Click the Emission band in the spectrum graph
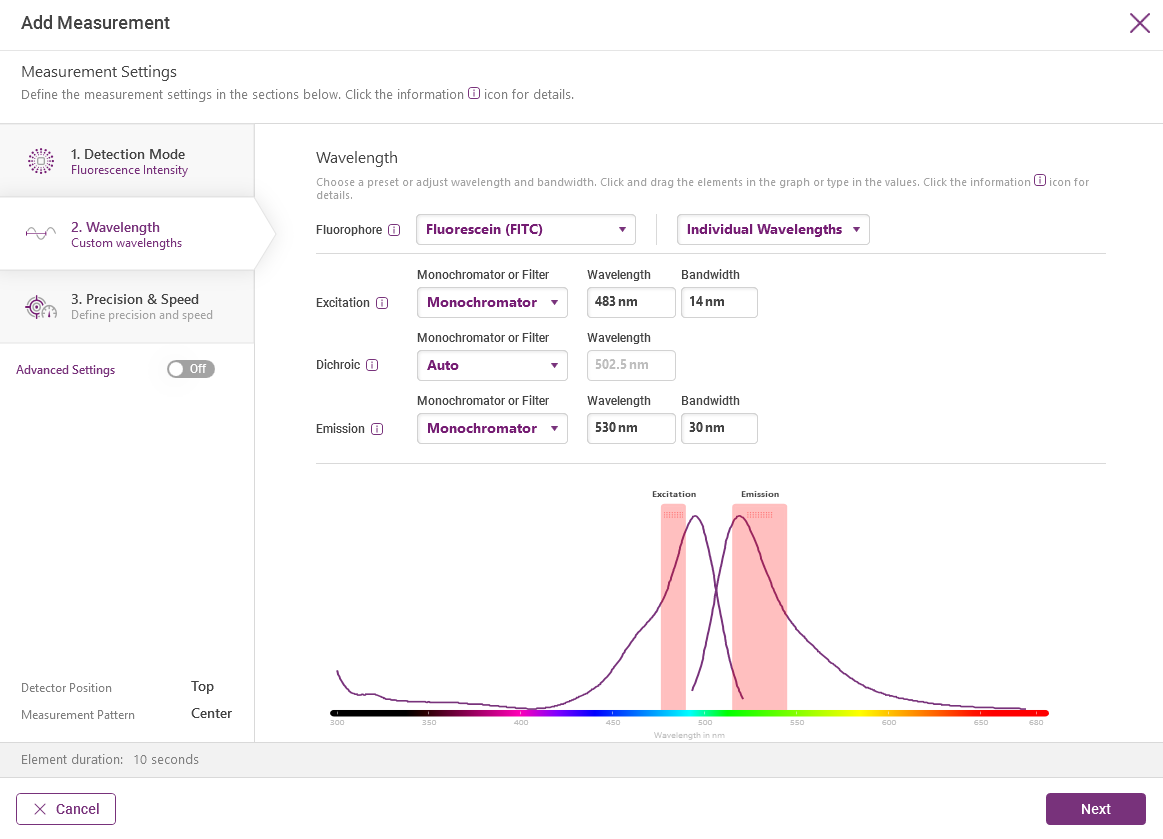The height and width of the screenshot is (839, 1163). pyautogui.click(x=760, y=607)
